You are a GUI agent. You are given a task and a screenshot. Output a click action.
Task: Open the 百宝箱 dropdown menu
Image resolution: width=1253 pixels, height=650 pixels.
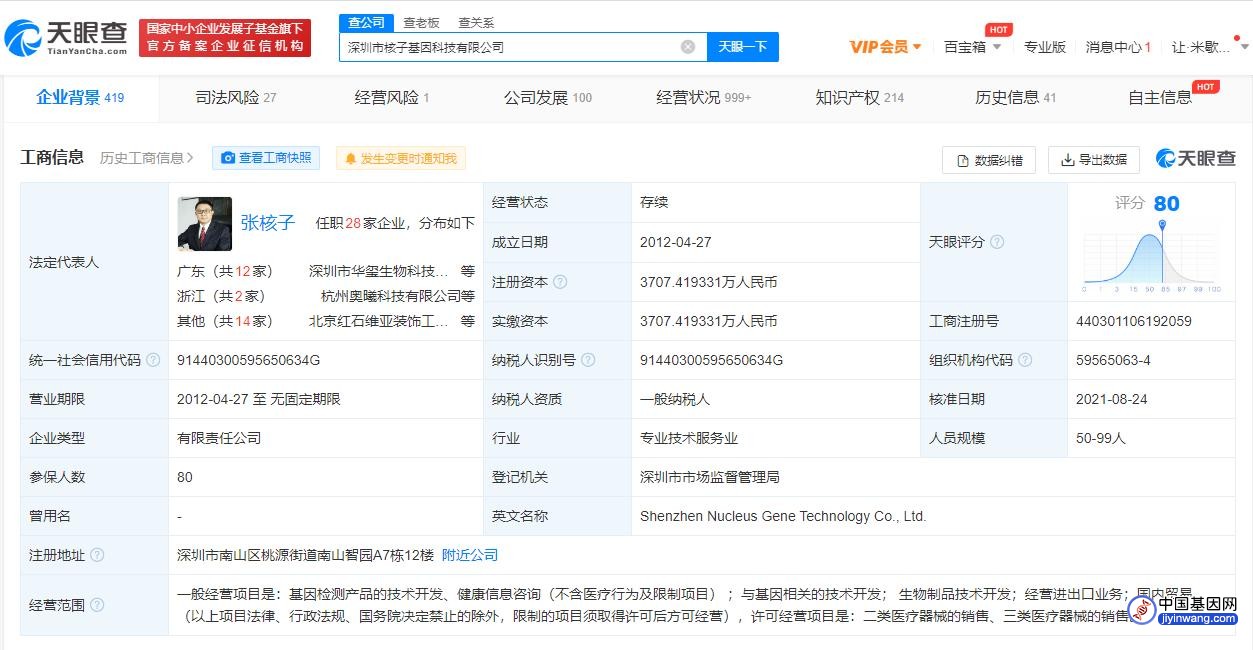click(972, 47)
